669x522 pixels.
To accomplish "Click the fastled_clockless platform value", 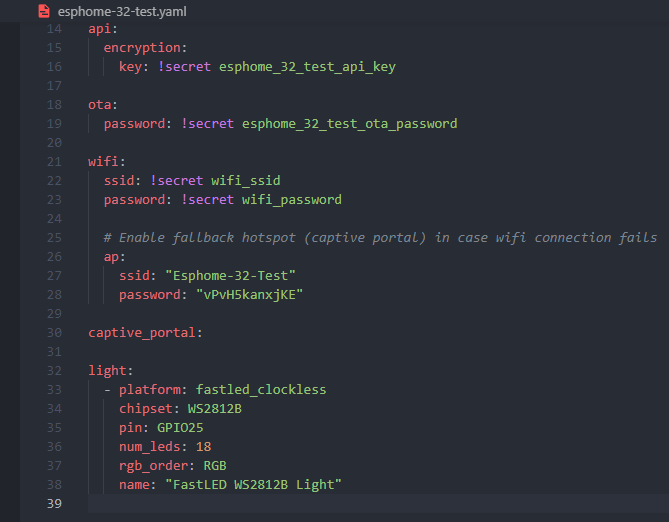I will (x=261, y=390).
